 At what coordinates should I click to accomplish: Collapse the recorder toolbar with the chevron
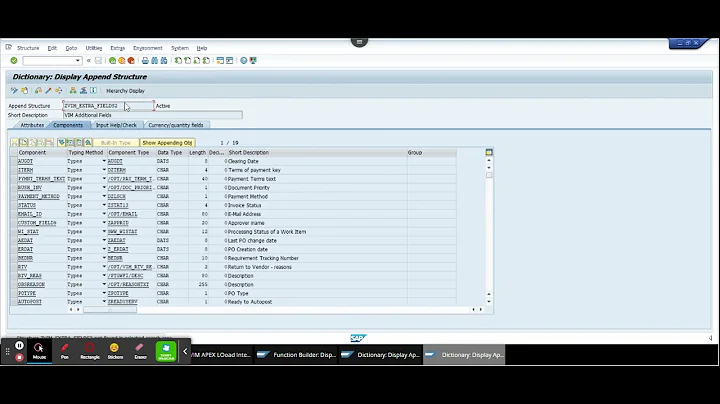coord(185,352)
